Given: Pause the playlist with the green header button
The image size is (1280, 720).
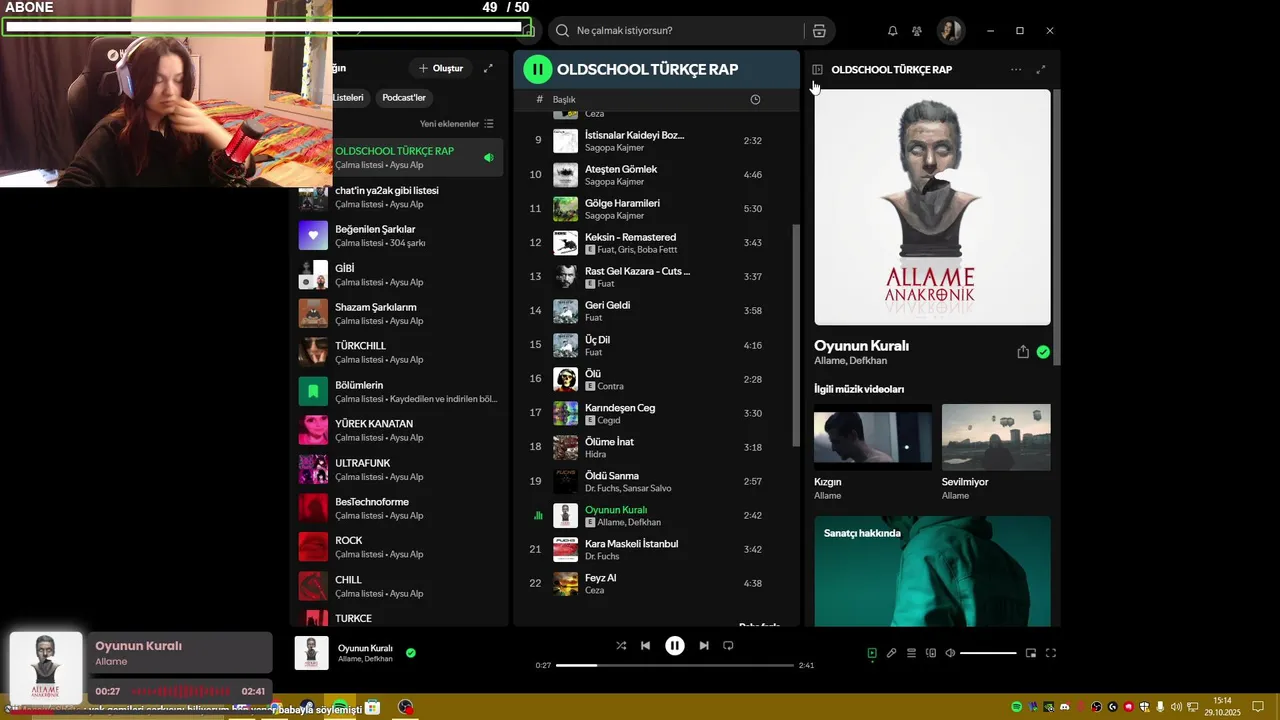Looking at the screenshot, I should (537, 69).
